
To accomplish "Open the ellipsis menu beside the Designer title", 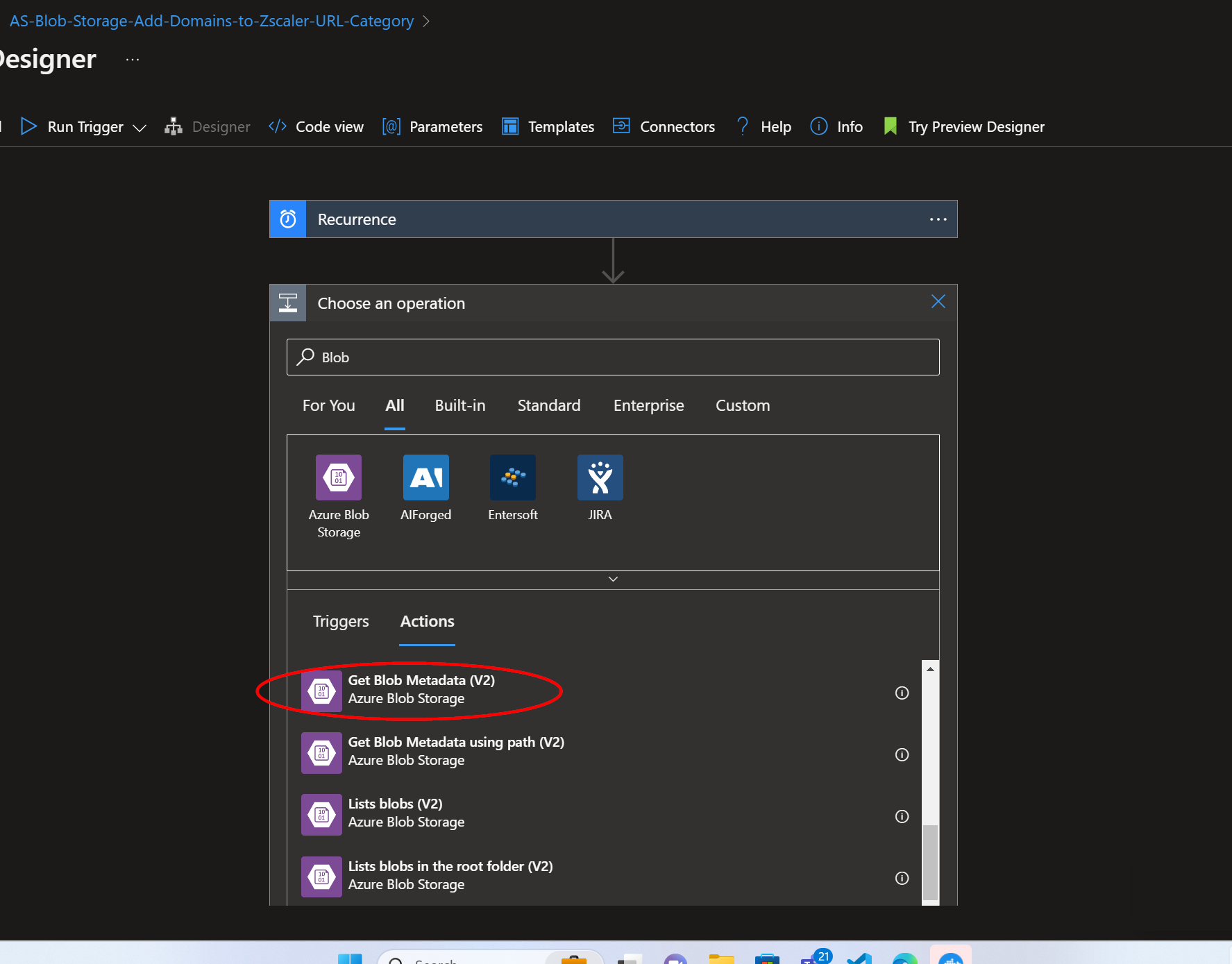I will [x=133, y=60].
